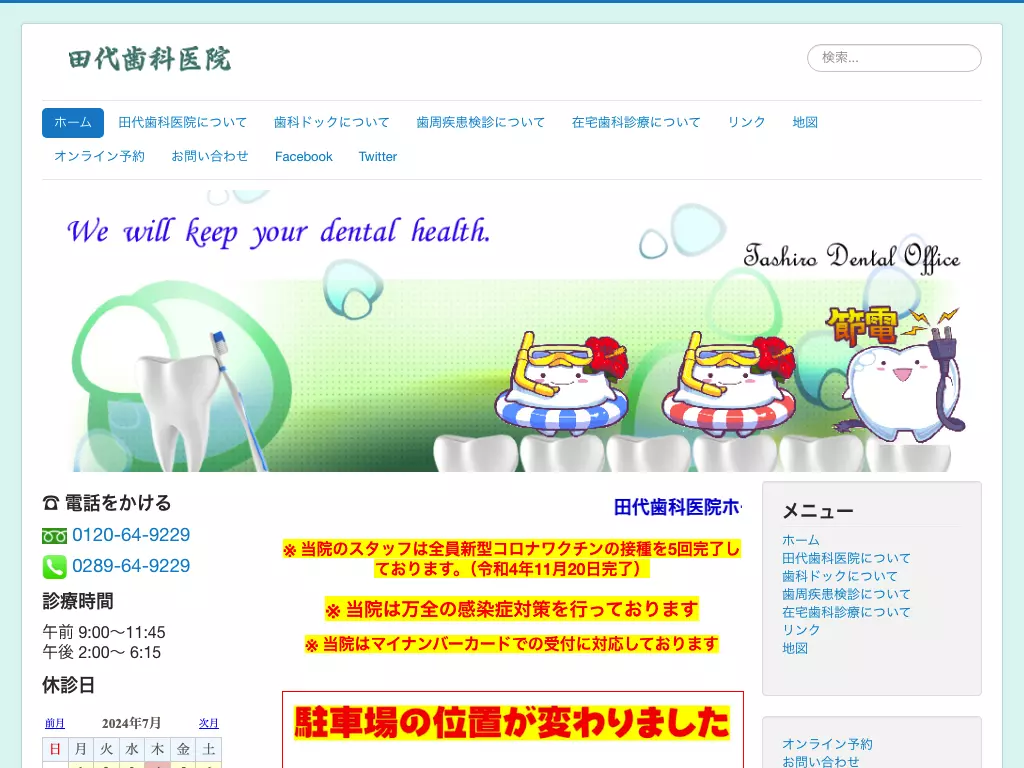
Task: Click ホーム in the メニュー sidebar
Action: tap(801, 541)
